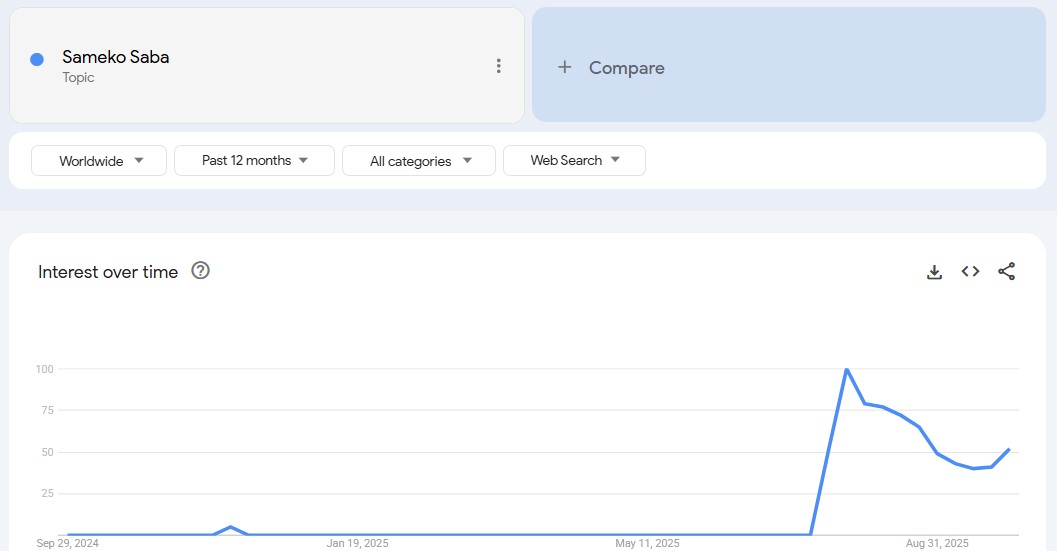Screen dimensions: 1057x551
Task: Expand the Worldwide region dropdown
Action: 99,161
